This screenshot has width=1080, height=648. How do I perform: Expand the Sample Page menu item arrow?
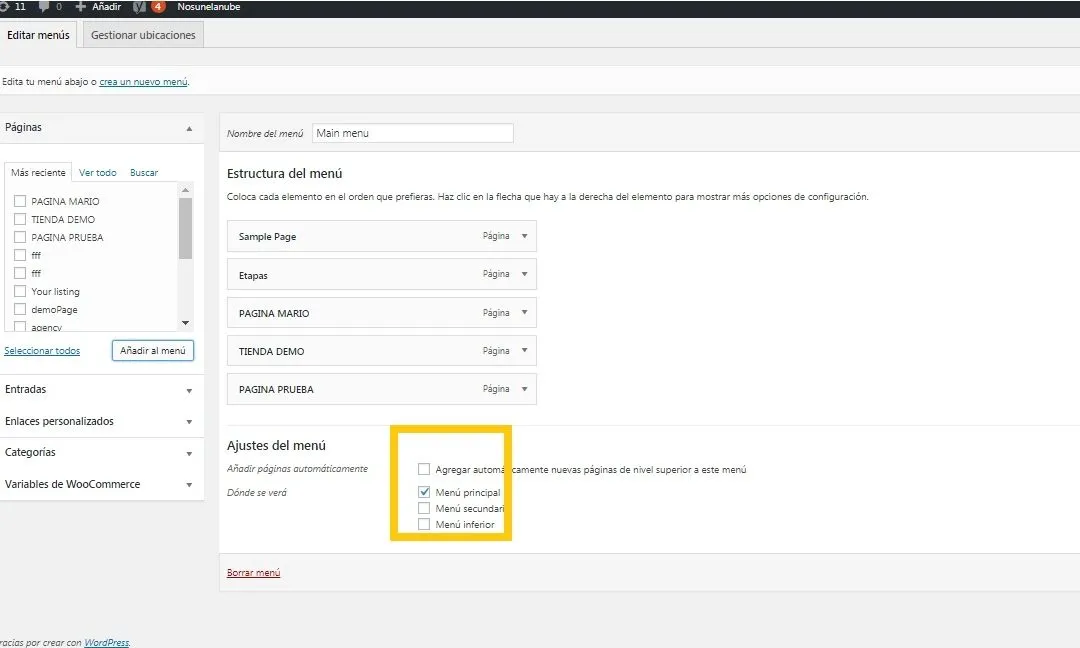(x=525, y=236)
